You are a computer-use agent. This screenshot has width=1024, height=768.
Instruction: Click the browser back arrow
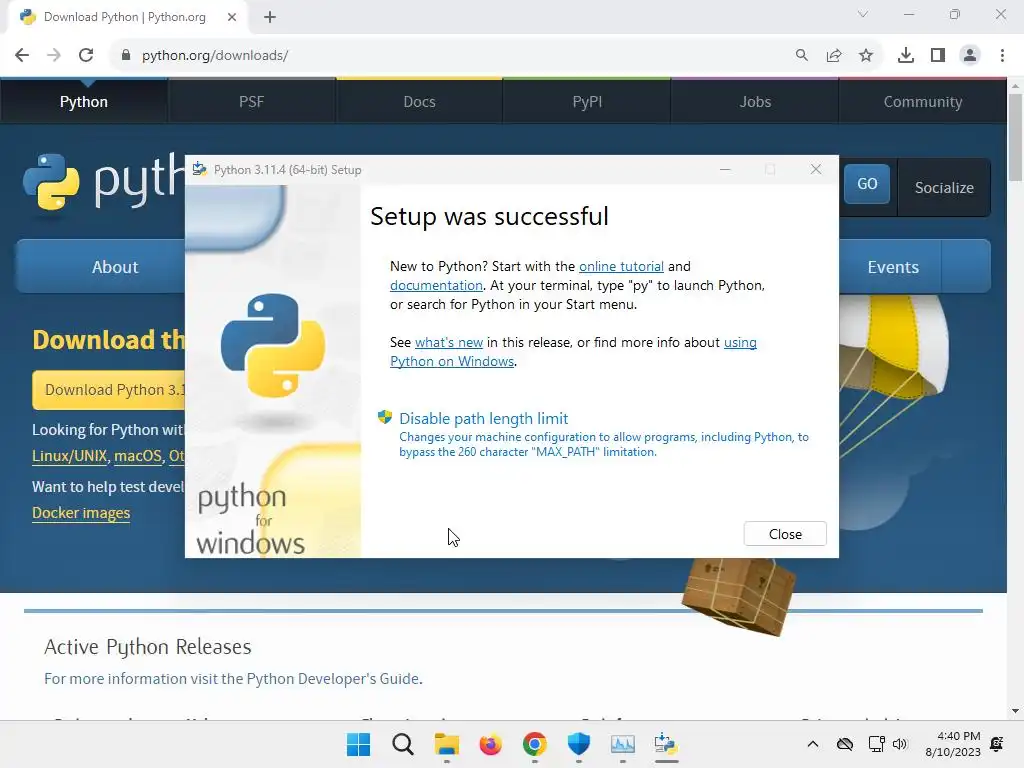(22, 56)
